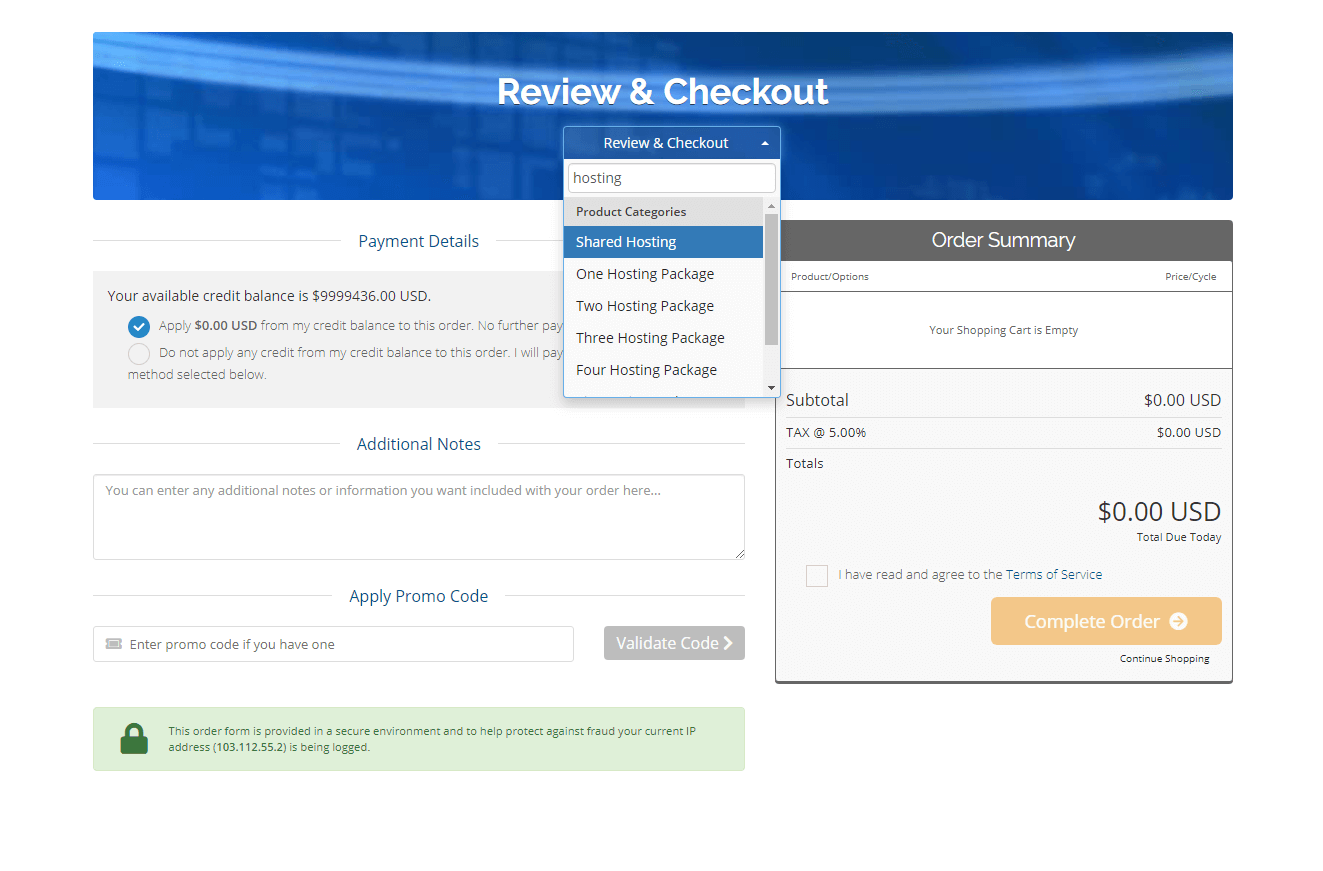Click the Validate Code button
Screen dimensions: 1323x871
tap(674, 642)
